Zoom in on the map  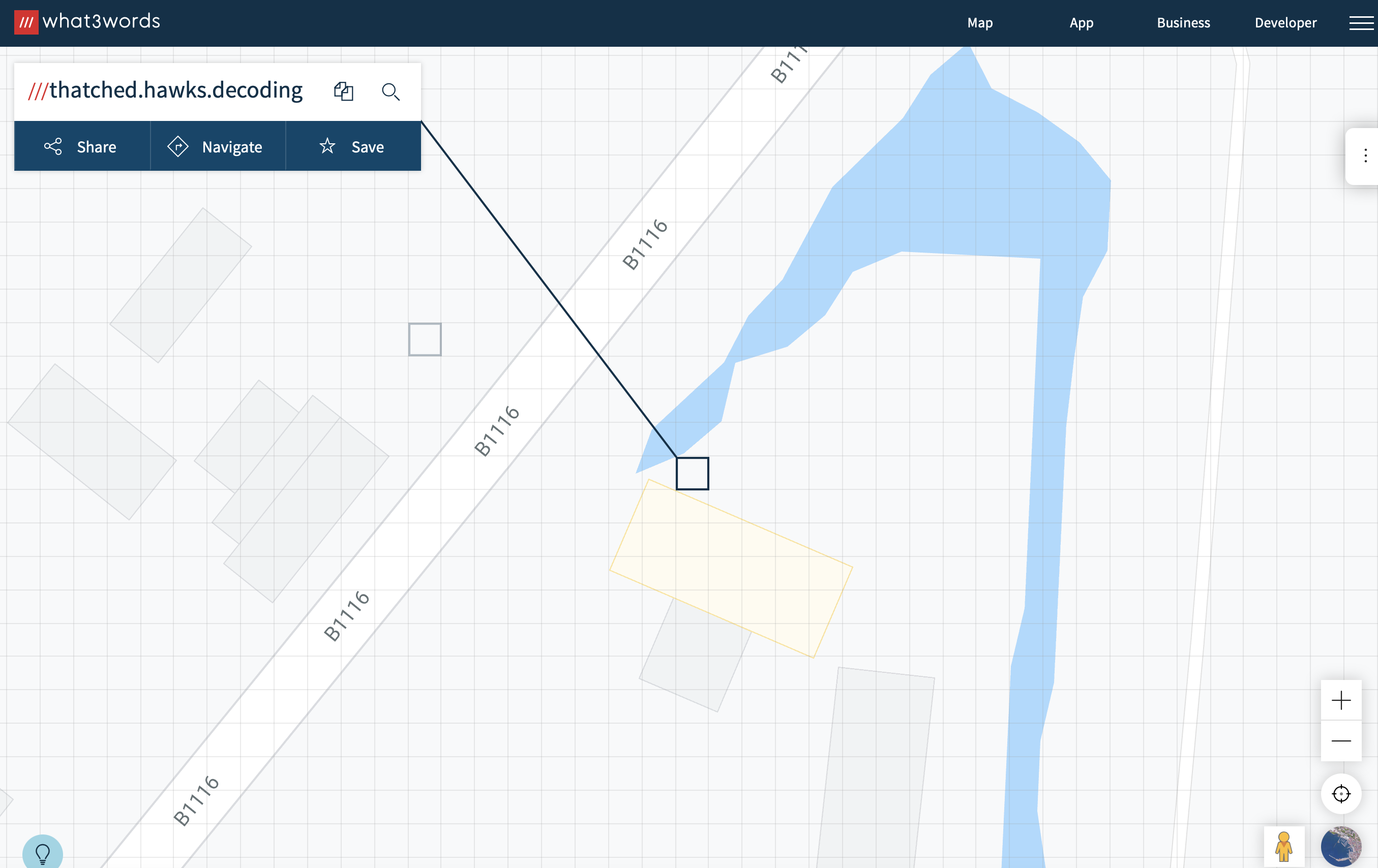(1341, 700)
